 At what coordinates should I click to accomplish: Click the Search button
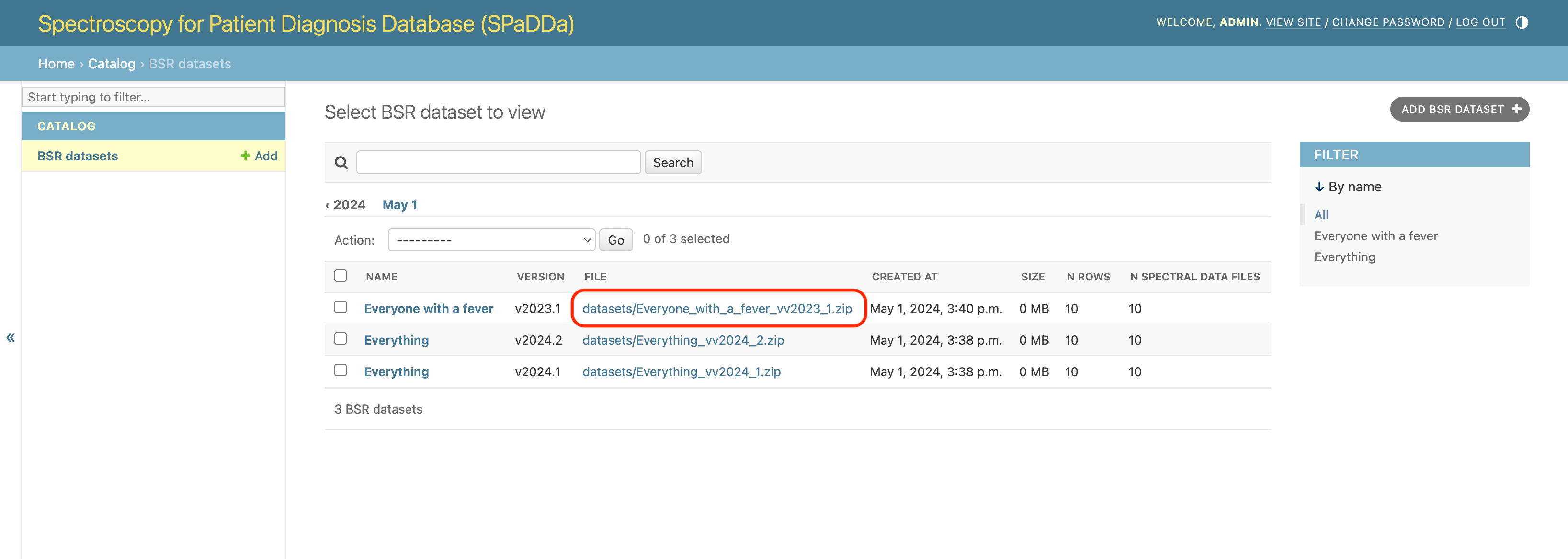click(x=672, y=162)
